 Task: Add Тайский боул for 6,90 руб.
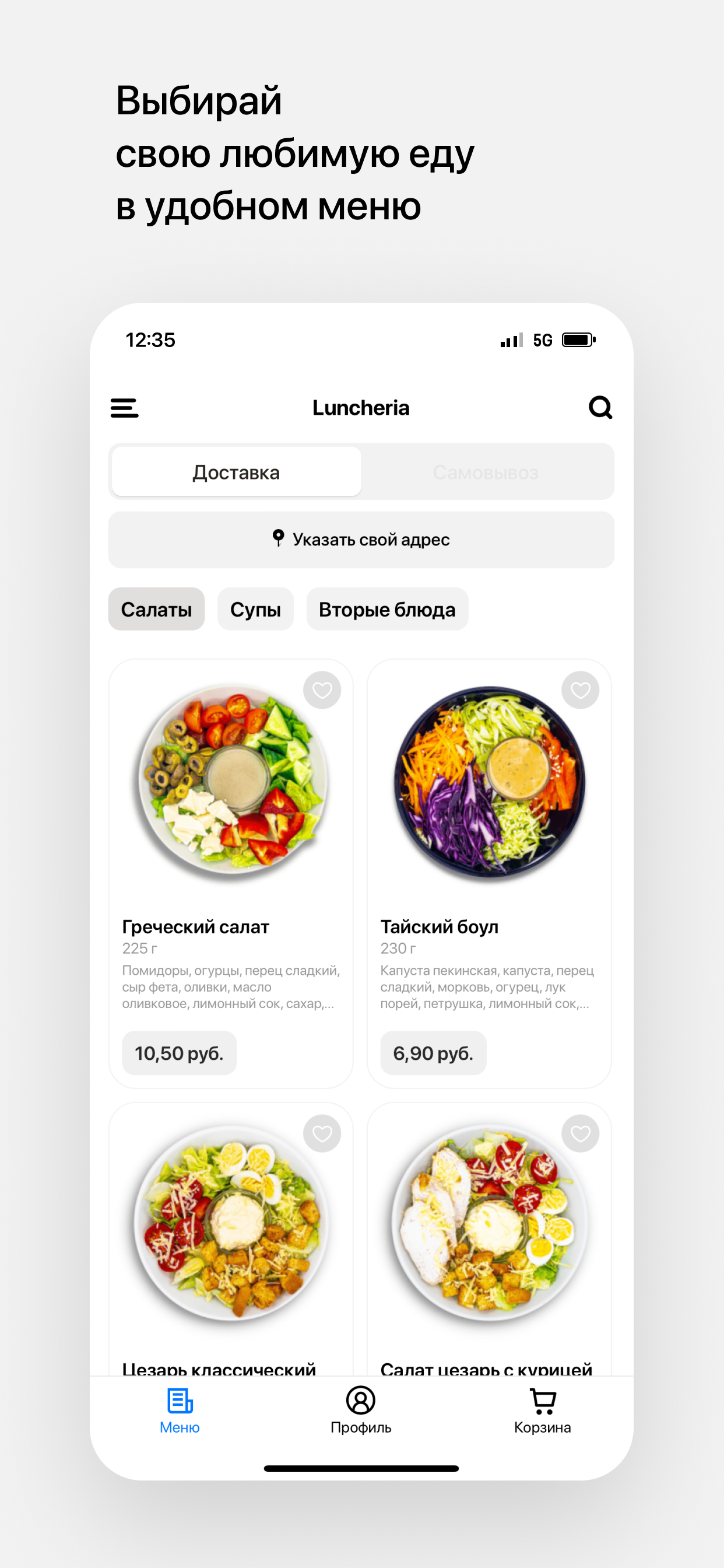tap(433, 1052)
